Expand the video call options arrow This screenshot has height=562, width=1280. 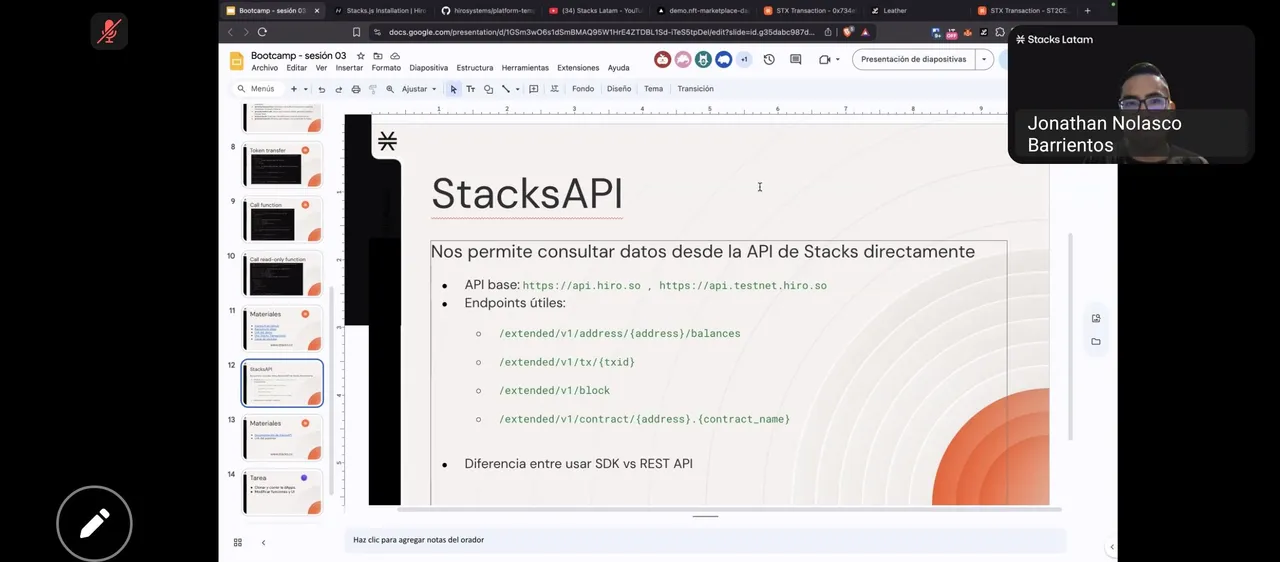[838, 59]
